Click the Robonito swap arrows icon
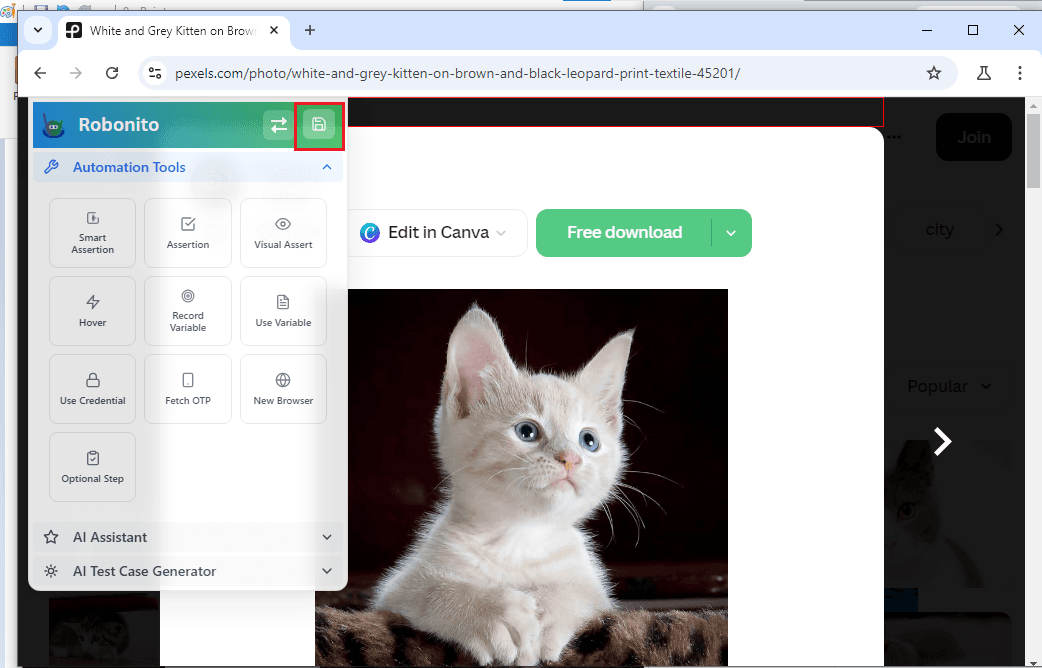The image size is (1042, 668). click(278, 124)
